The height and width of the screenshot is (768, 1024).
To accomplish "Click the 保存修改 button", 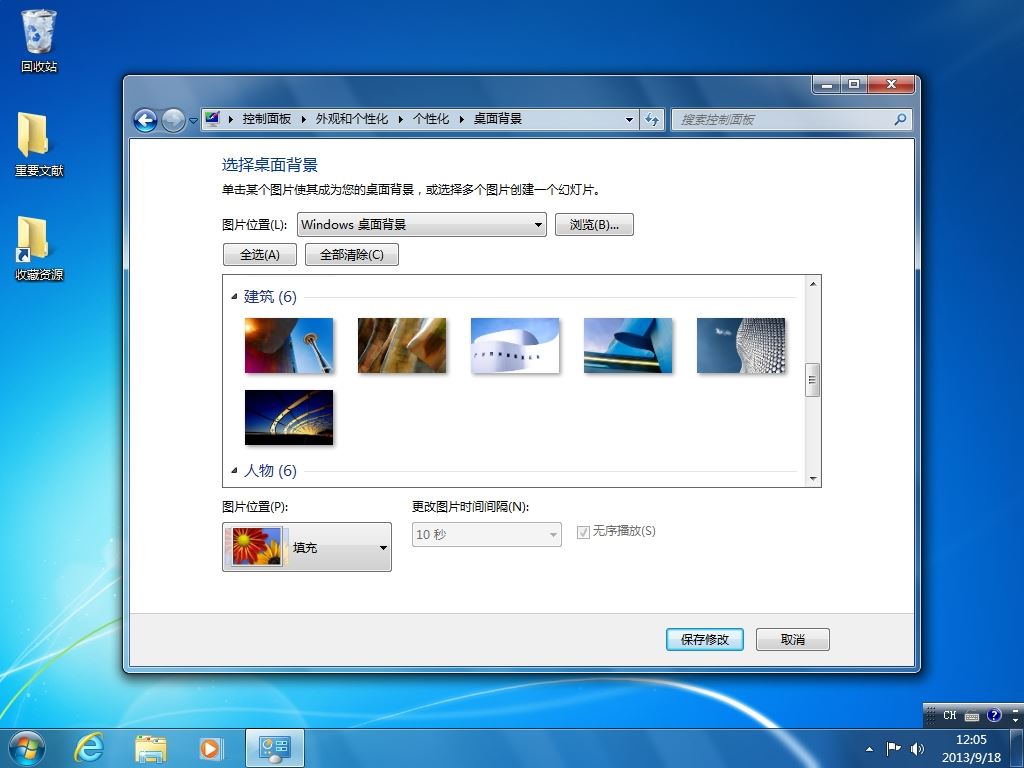I will coord(705,639).
